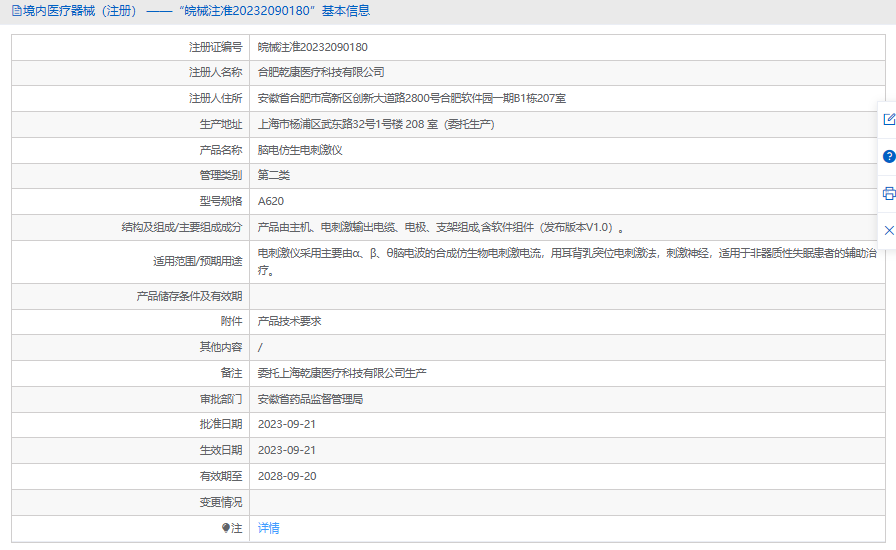Select registration number 皖械注准20232090180 cell
The width and height of the screenshot is (896, 550).
pyautogui.click(x=313, y=47)
